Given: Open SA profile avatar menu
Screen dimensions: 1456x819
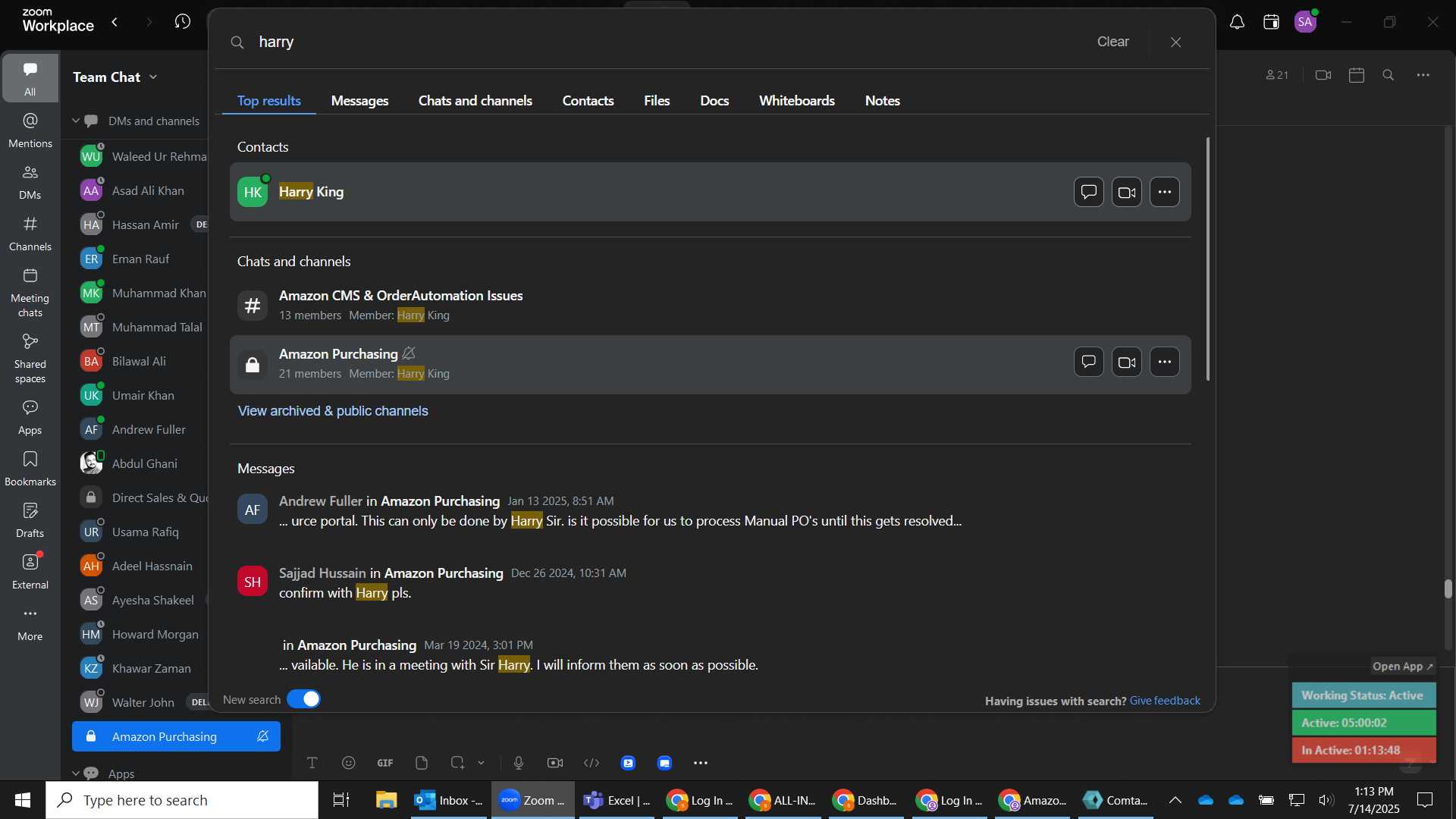Looking at the screenshot, I should click(1305, 22).
